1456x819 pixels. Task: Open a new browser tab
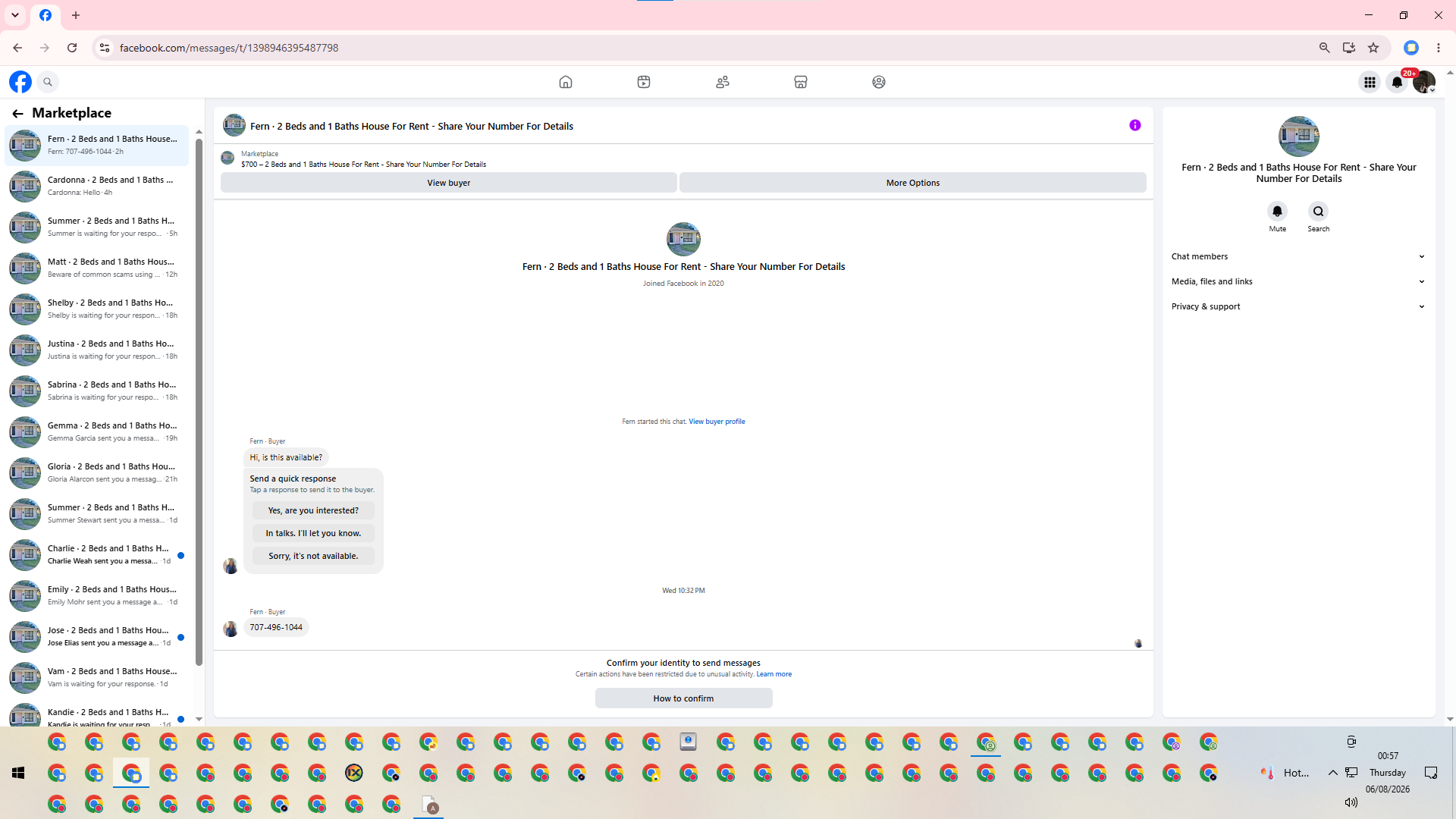pyautogui.click(x=76, y=15)
